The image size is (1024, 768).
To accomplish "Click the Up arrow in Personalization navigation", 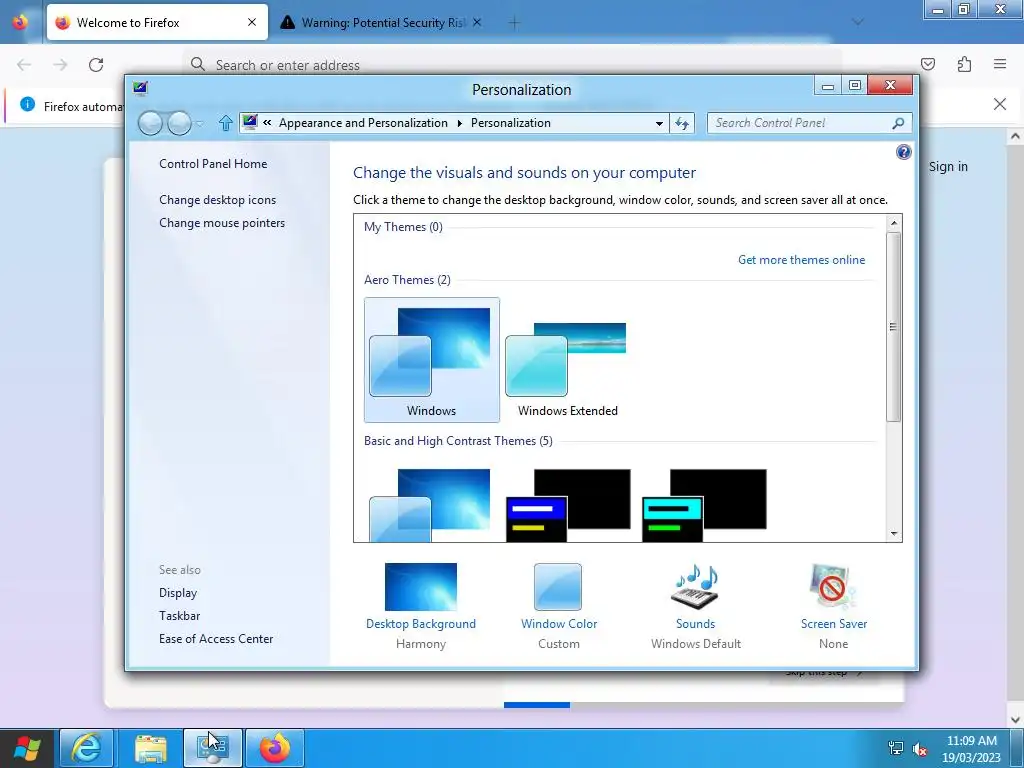I will point(225,123).
